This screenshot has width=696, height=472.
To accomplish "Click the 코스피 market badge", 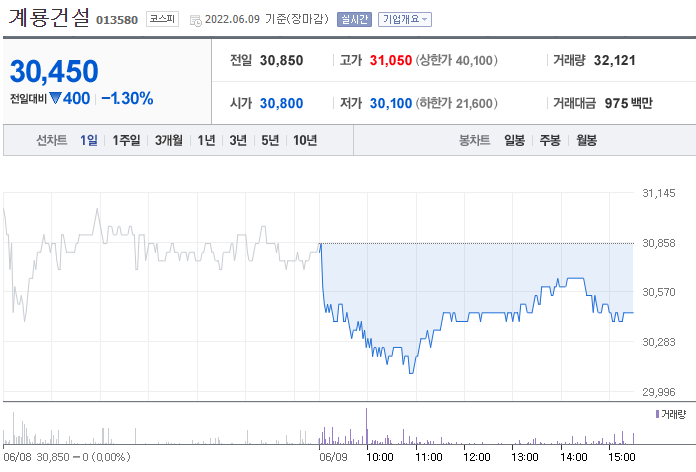I will click(162, 19).
